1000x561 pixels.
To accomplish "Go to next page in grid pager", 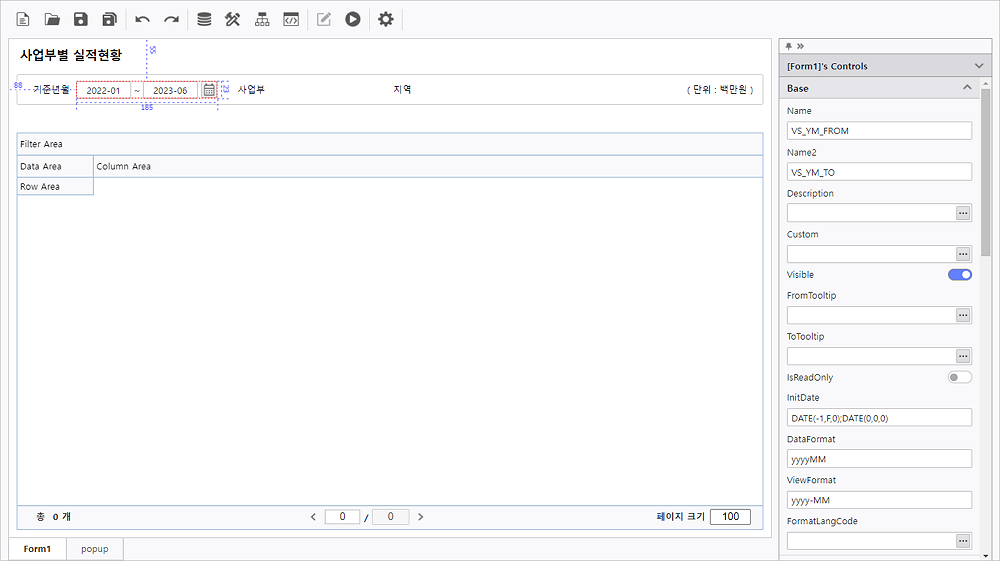I will pyautogui.click(x=420, y=517).
